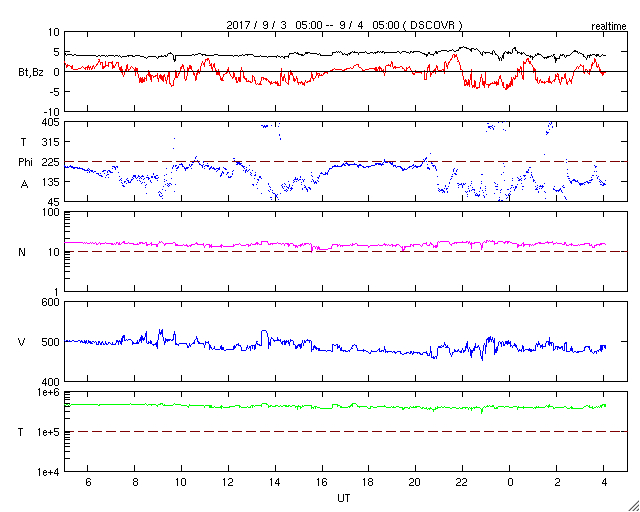Click the "100" tick on the N axis

pyautogui.click(x=52, y=213)
